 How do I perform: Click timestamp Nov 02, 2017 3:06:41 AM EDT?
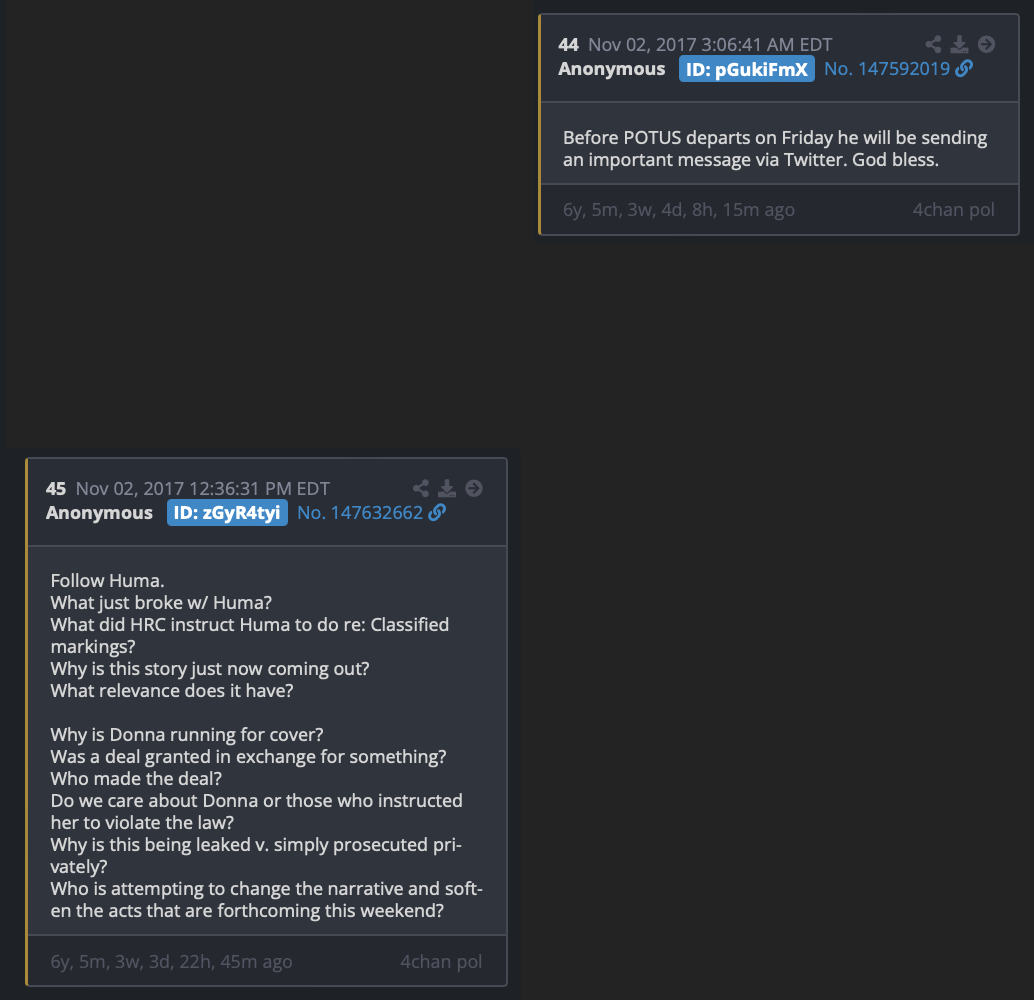click(x=710, y=45)
